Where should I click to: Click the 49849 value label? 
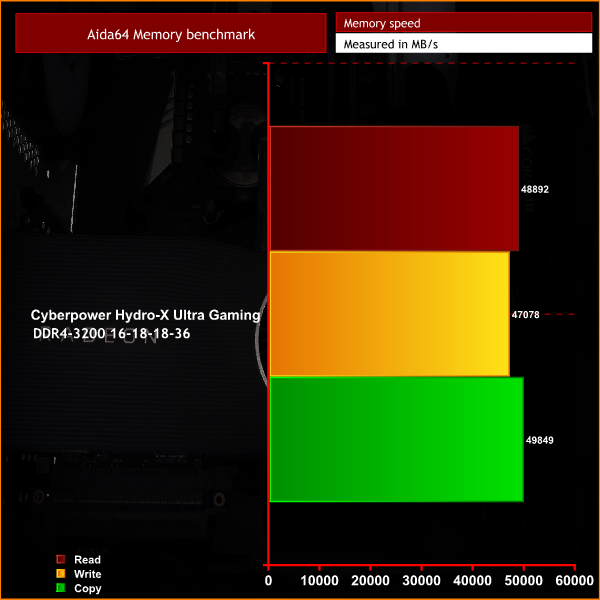539,439
